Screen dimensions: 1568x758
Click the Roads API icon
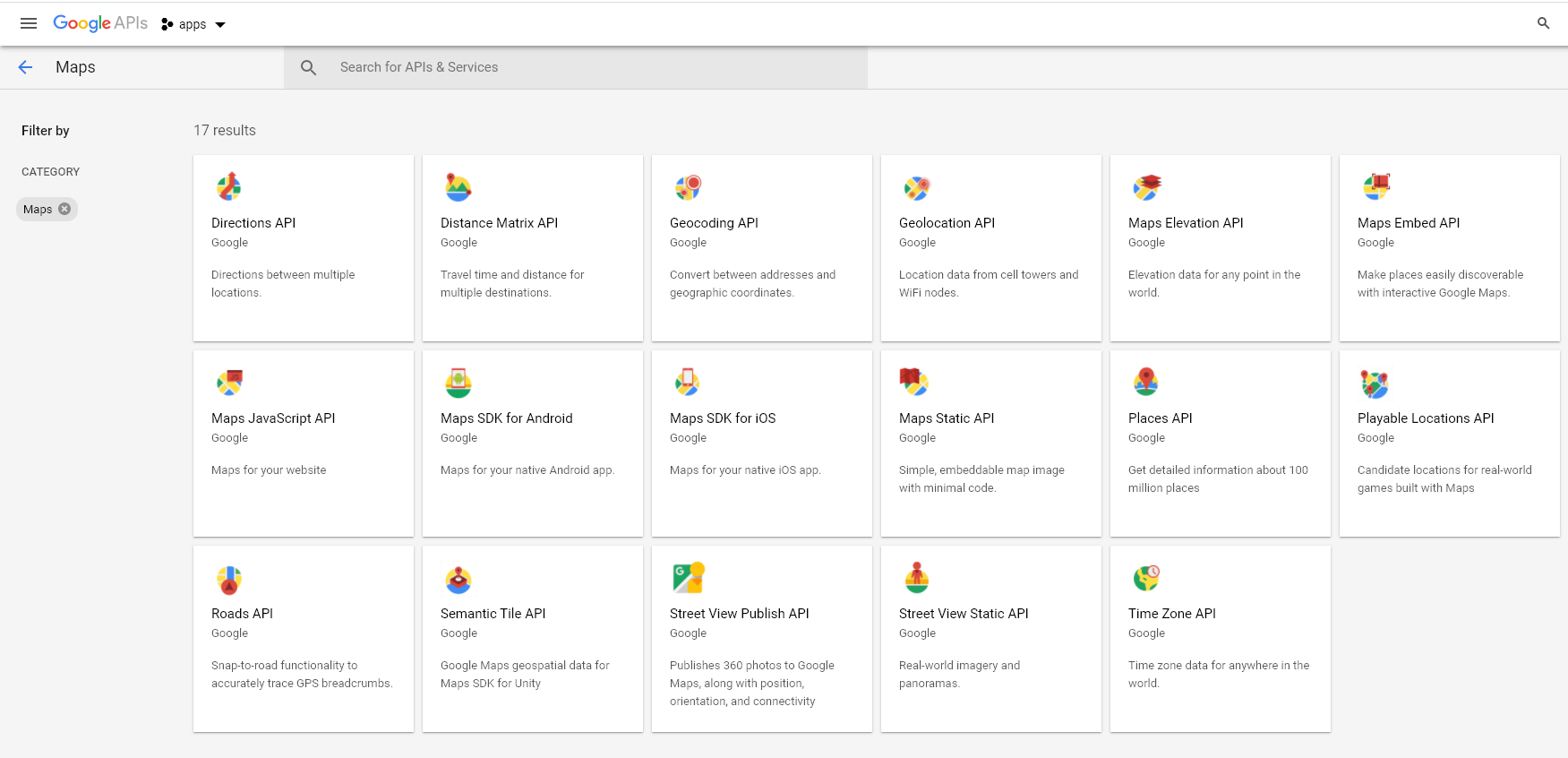pyautogui.click(x=229, y=579)
